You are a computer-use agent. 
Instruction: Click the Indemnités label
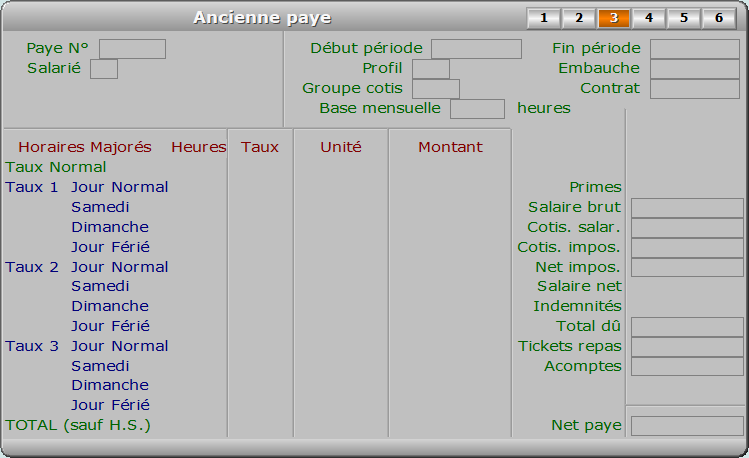(x=578, y=306)
